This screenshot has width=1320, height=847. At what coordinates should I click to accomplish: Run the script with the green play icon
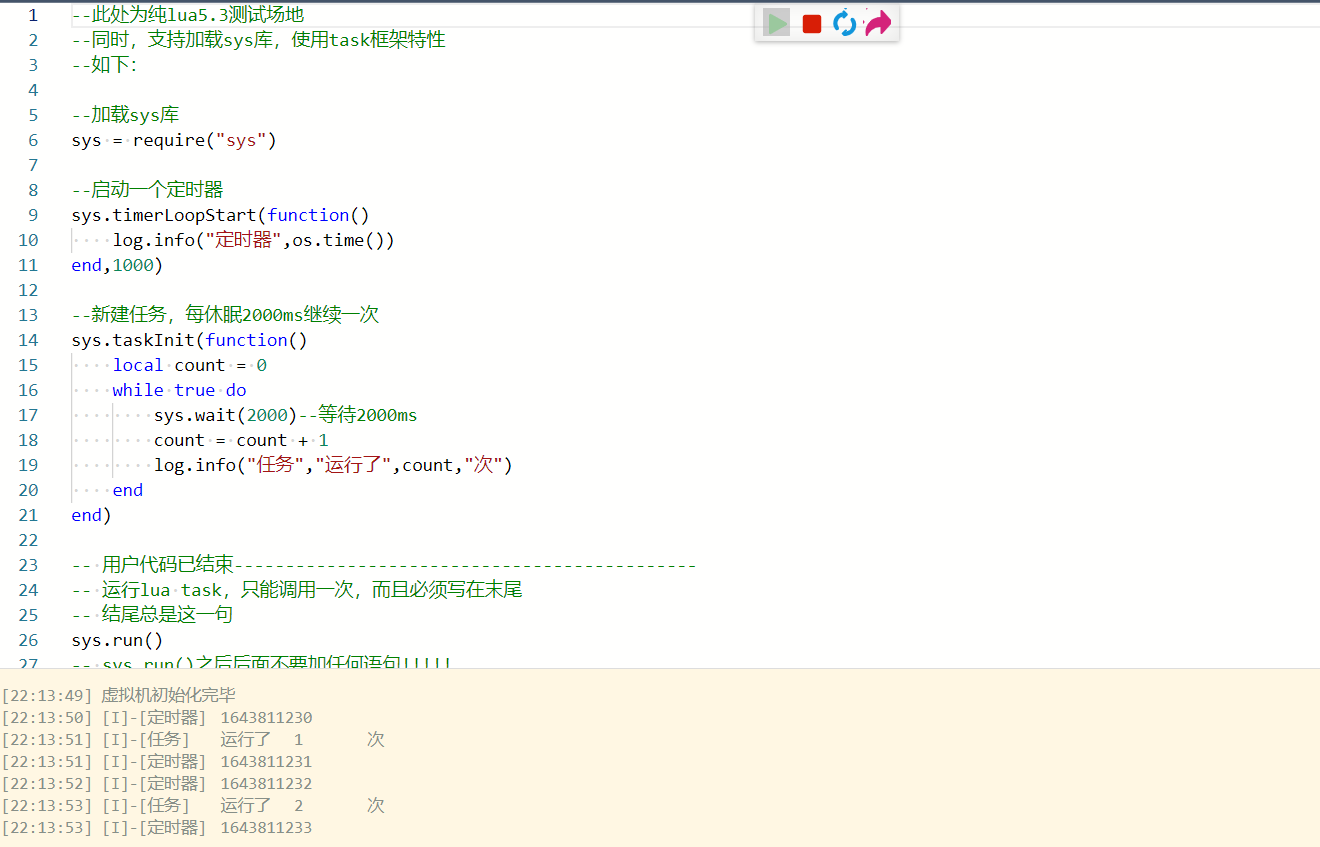tap(776, 22)
